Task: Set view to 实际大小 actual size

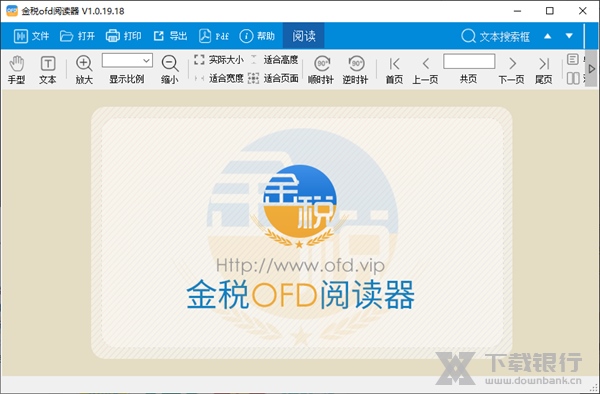Action: (218, 60)
